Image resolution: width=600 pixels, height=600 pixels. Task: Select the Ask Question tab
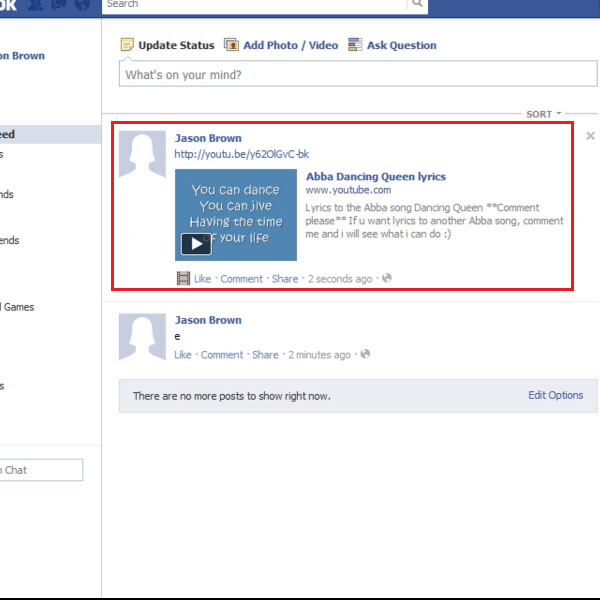point(402,45)
